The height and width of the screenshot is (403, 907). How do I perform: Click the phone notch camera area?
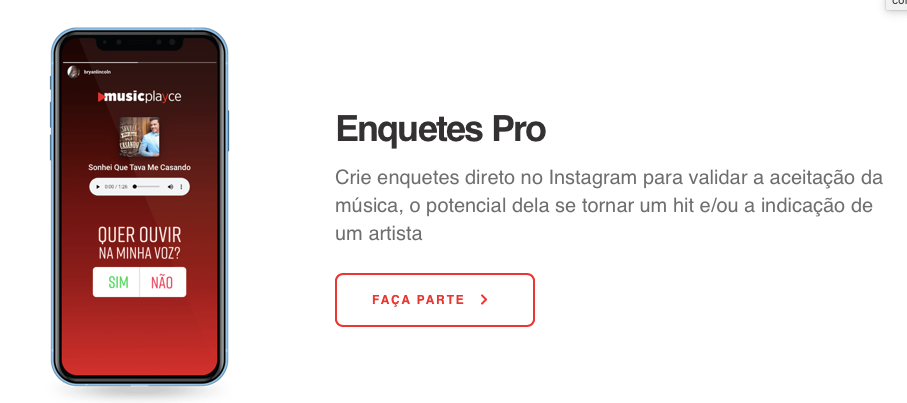point(139,43)
